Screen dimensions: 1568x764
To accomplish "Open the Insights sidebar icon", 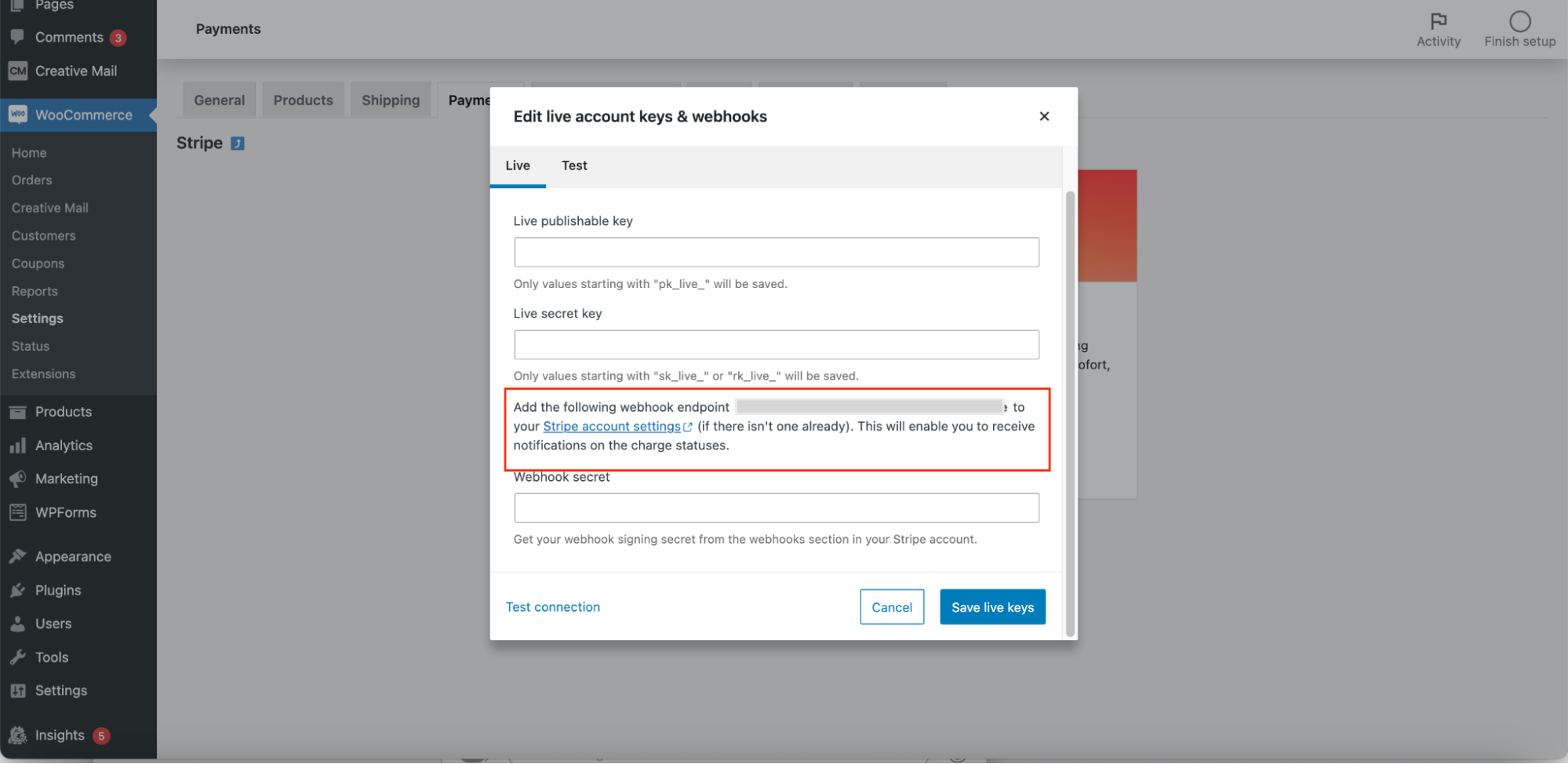I will pyautogui.click(x=17, y=735).
